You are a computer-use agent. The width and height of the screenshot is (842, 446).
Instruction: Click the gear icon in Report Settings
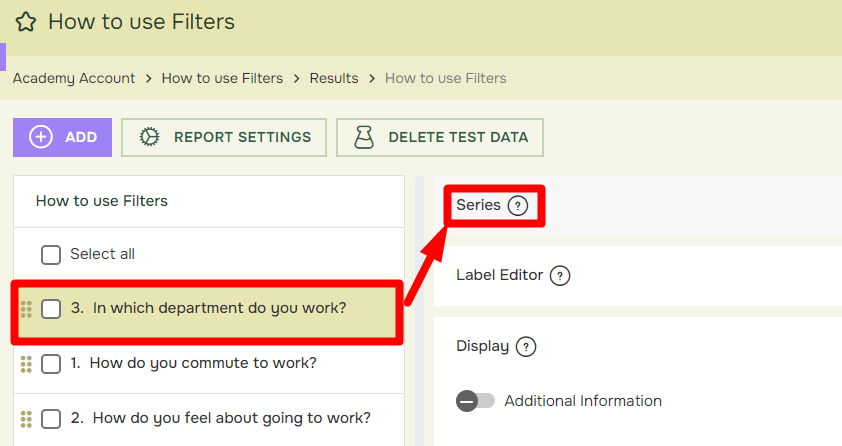(x=149, y=137)
